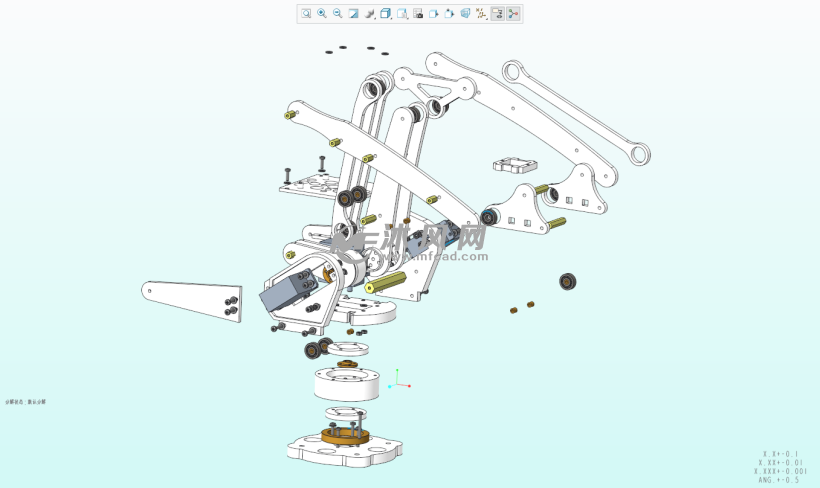820x488 pixels.
Task: Open the Datum Display Filters dropdown
Action: [x=481, y=14]
